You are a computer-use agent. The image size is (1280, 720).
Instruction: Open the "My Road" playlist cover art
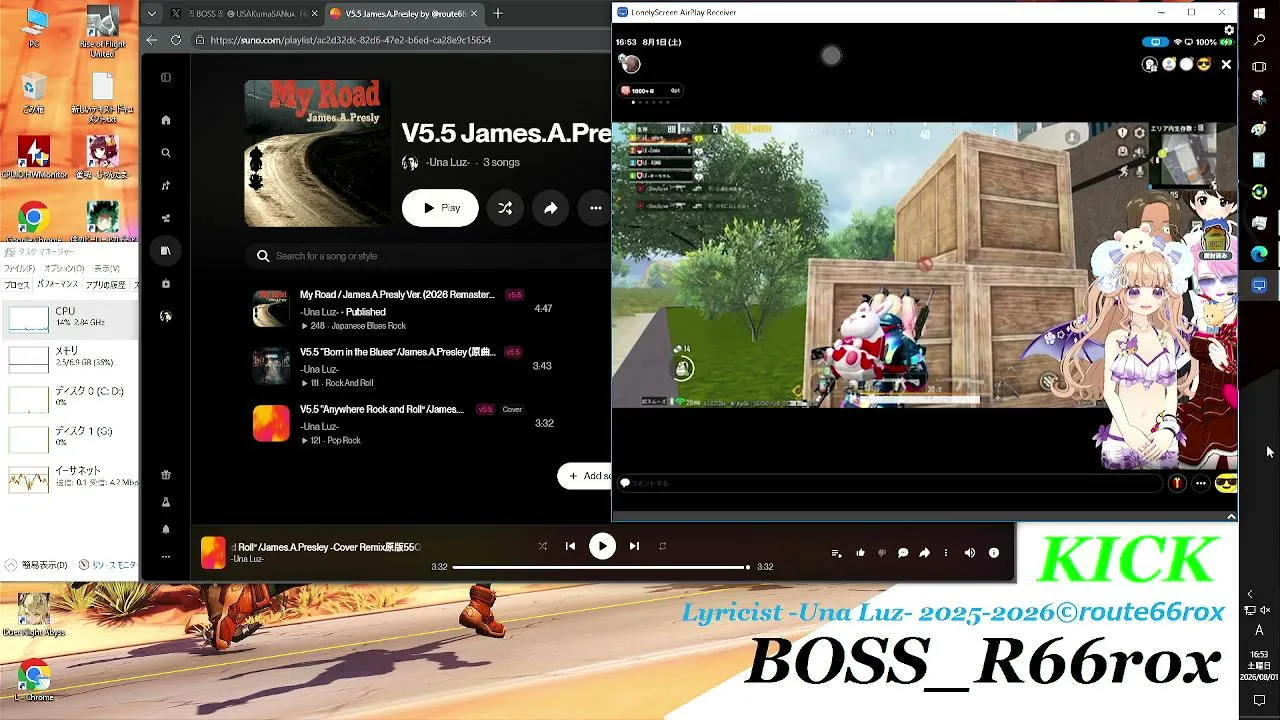[317, 153]
